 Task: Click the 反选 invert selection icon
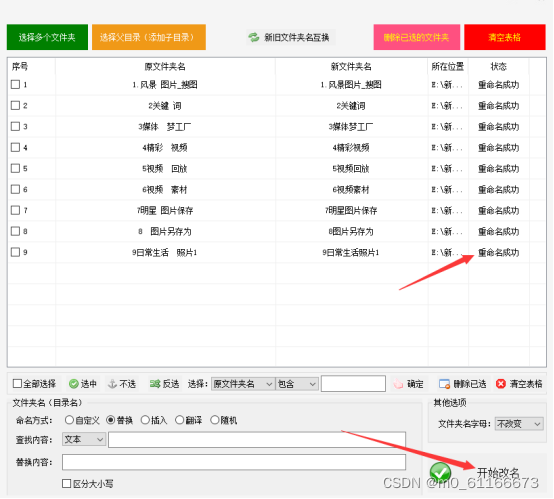(x=155, y=384)
